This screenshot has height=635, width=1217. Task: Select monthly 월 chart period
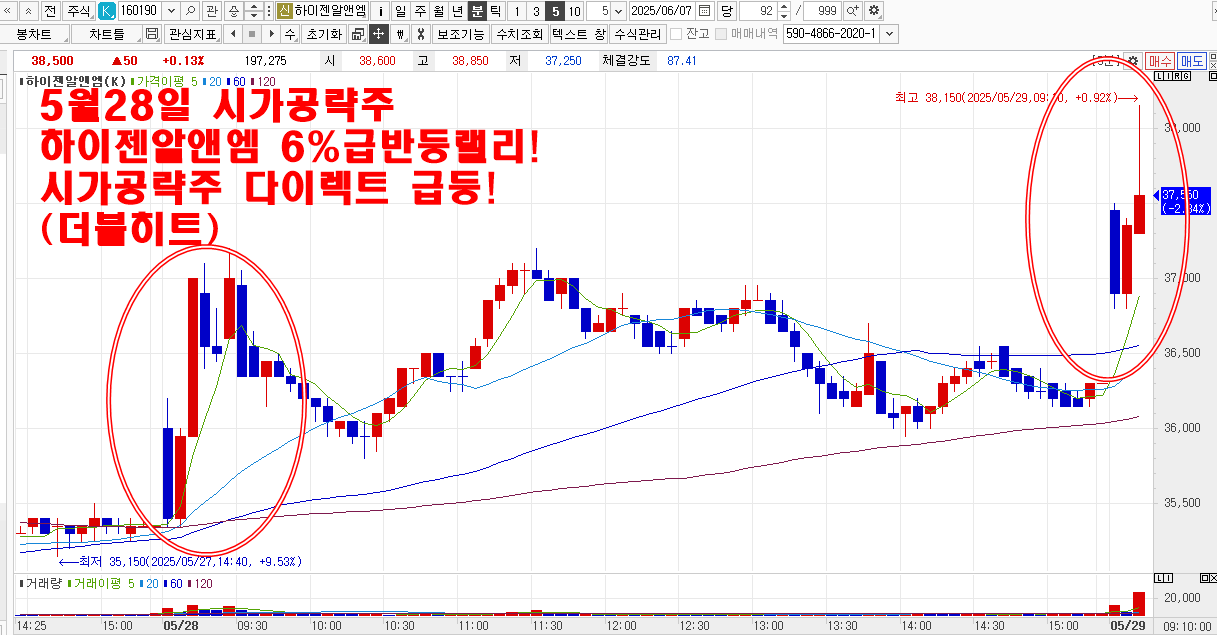[438, 11]
